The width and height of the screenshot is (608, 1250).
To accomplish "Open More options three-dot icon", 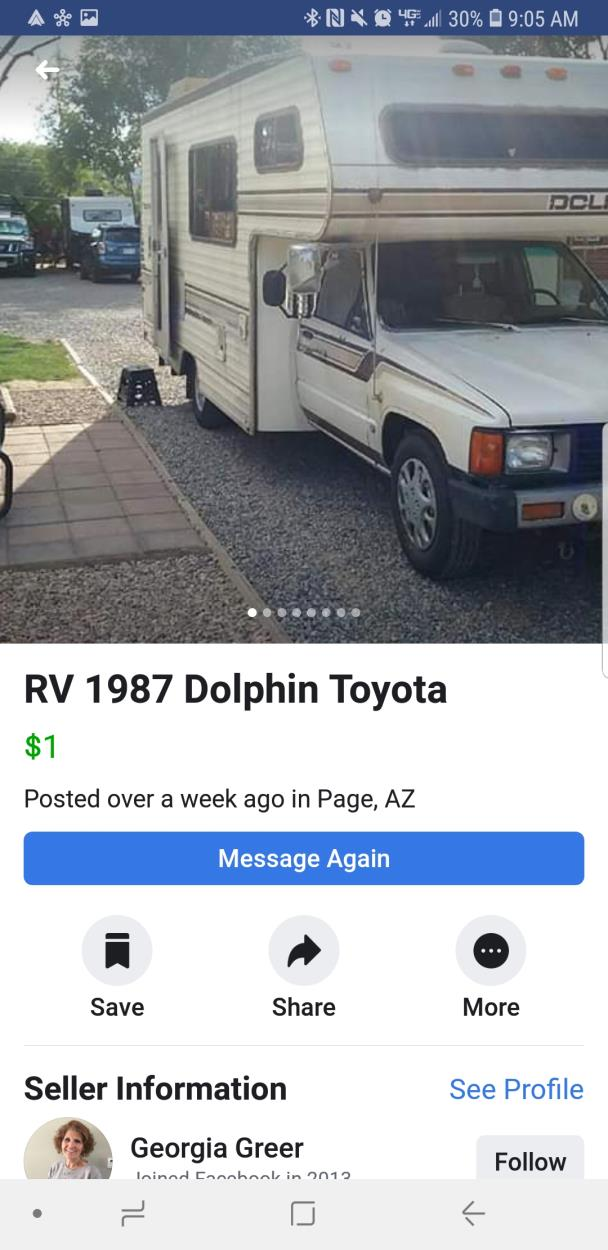I will coord(491,950).
